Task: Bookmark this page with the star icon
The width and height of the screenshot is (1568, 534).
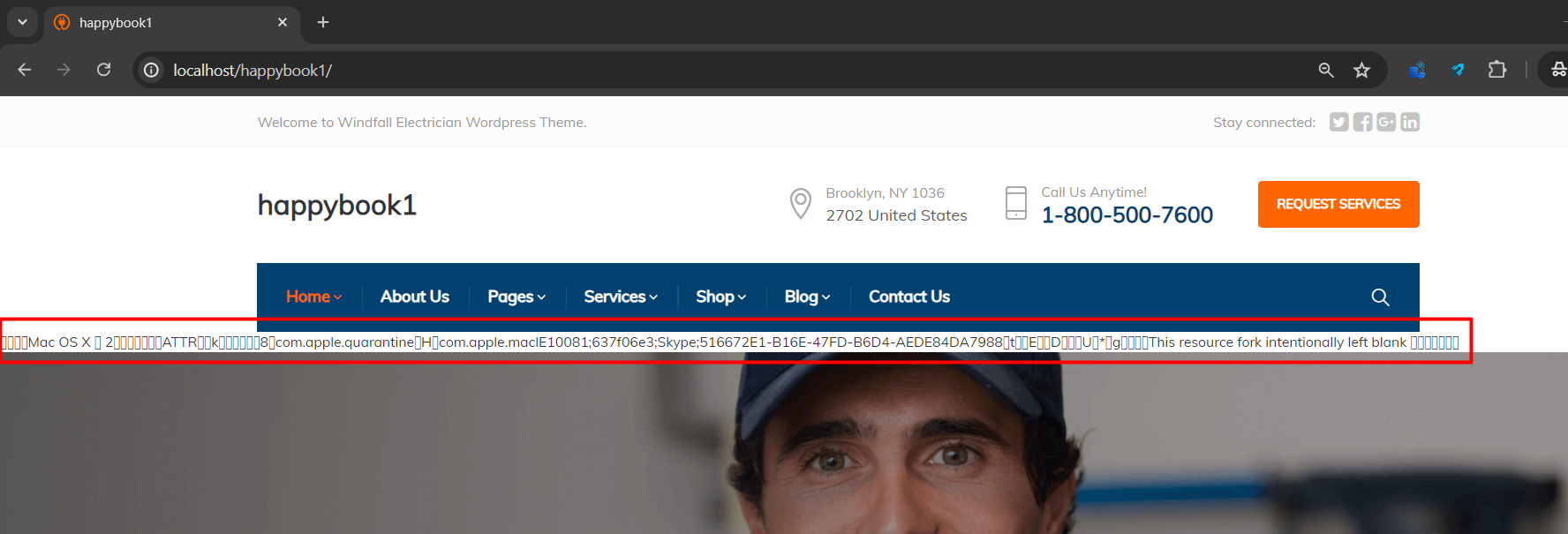Action: click(1362, 70)
